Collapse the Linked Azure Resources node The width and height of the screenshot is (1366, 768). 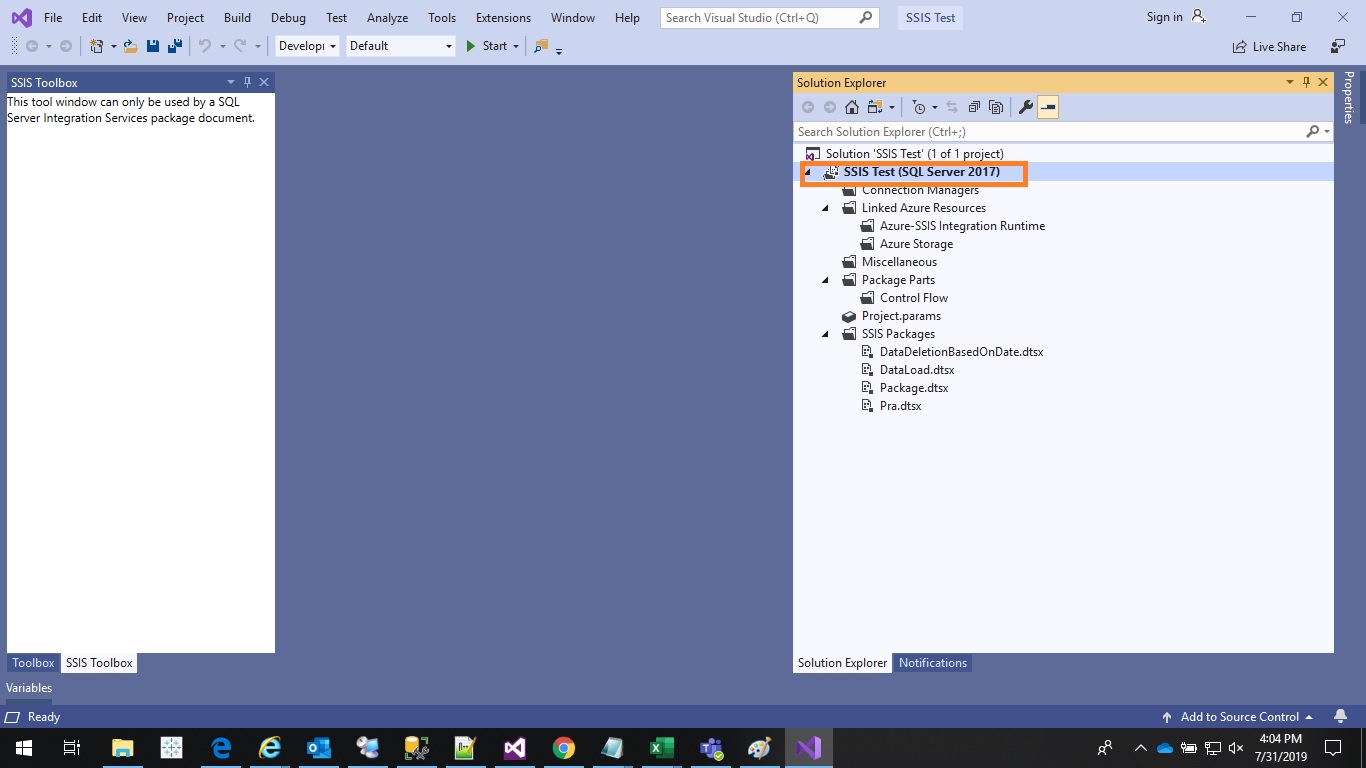coord(825,207)
